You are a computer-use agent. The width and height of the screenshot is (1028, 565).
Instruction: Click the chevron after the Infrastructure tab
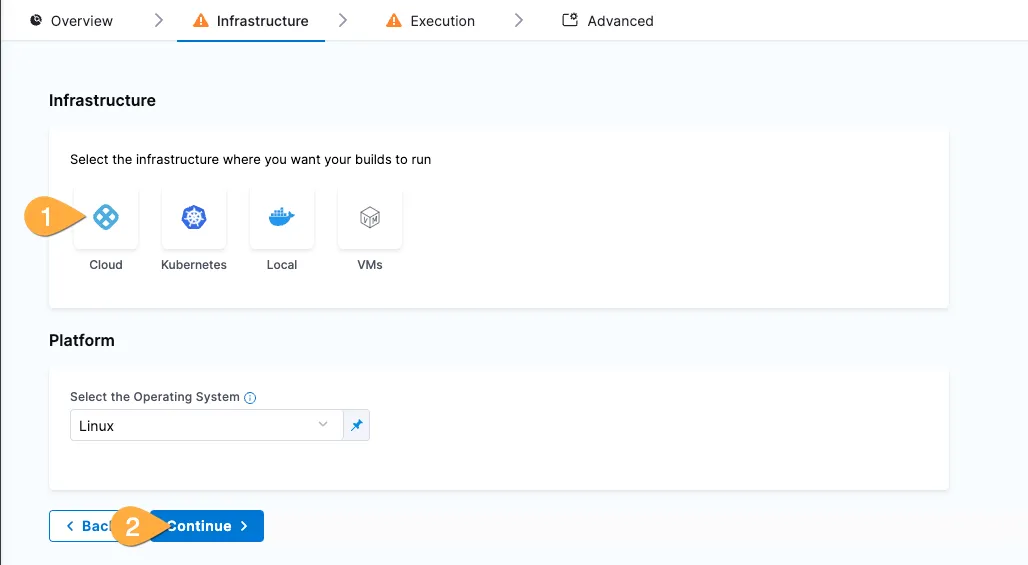(x=343, y=20)
